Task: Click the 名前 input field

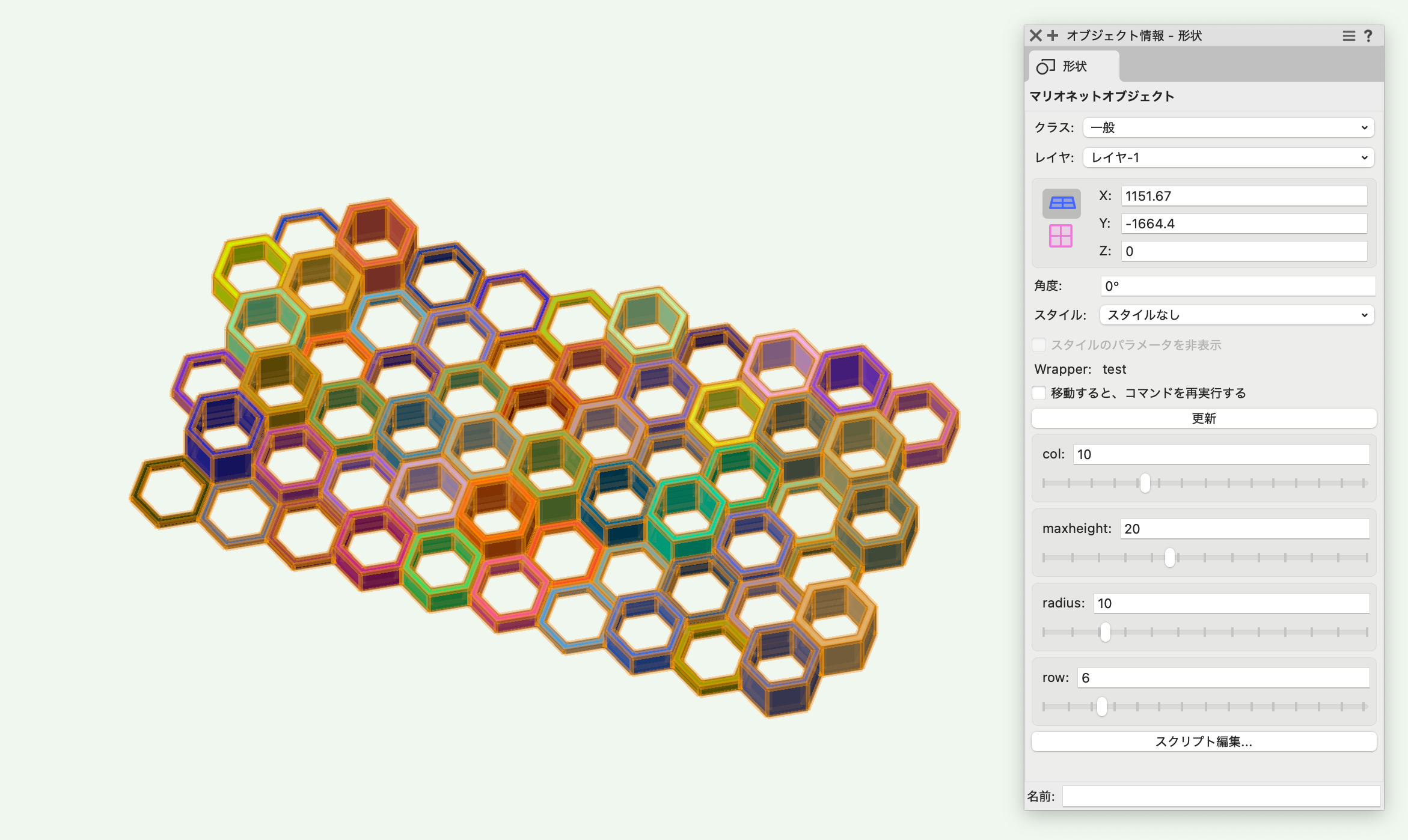Action: tap(1220, 796)
